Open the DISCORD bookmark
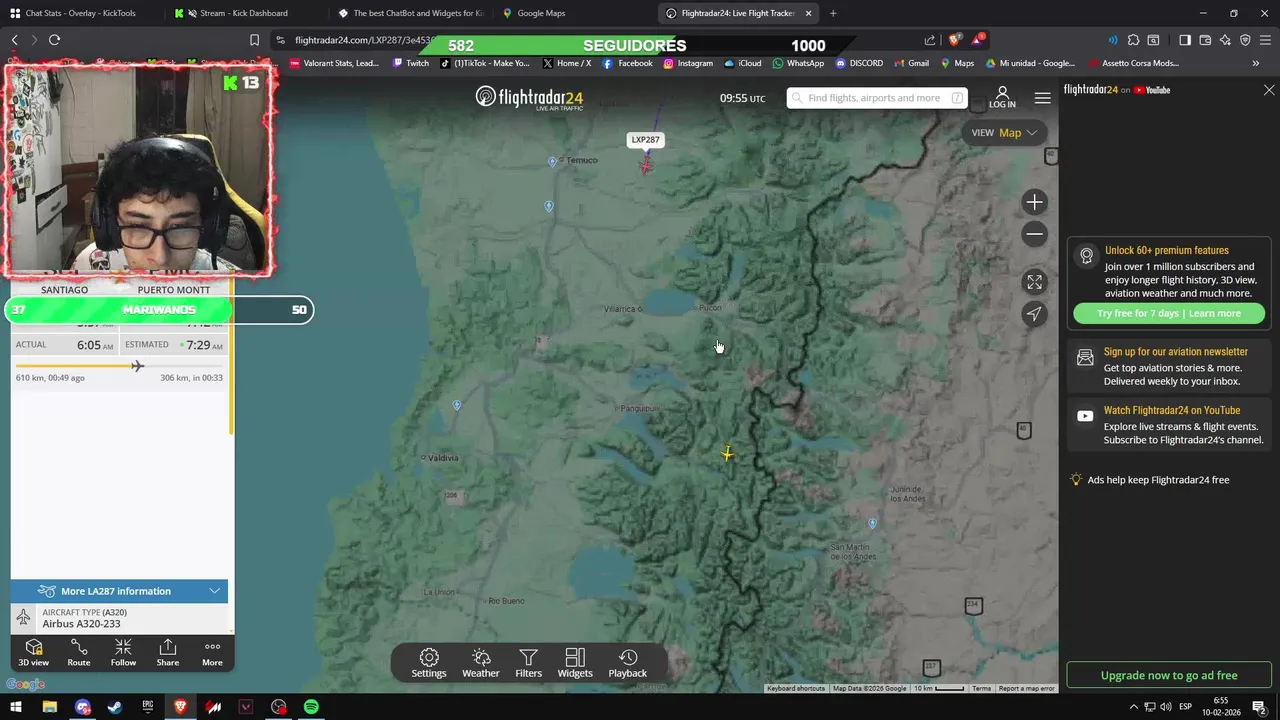1280x720 pixels. click(859, 63)
